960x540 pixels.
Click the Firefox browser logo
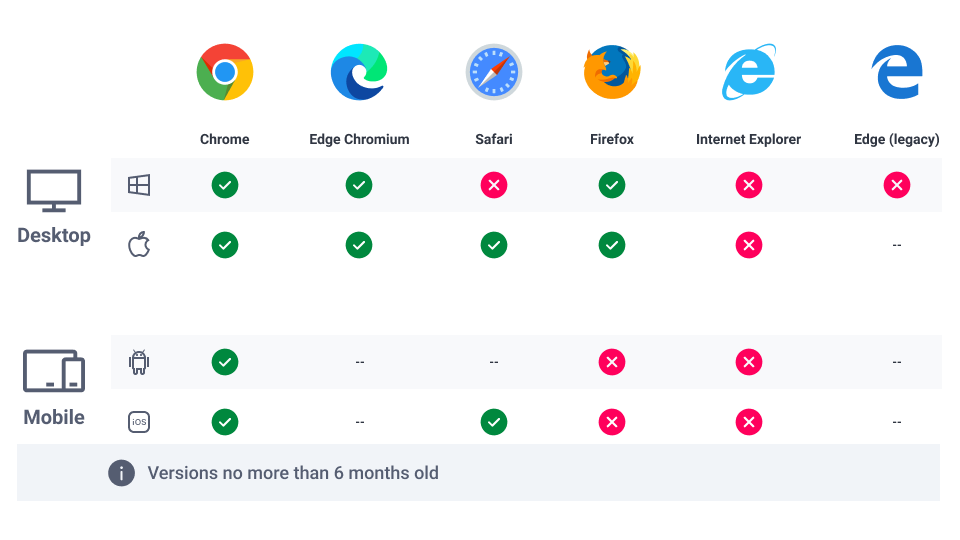tap(612, 72)
